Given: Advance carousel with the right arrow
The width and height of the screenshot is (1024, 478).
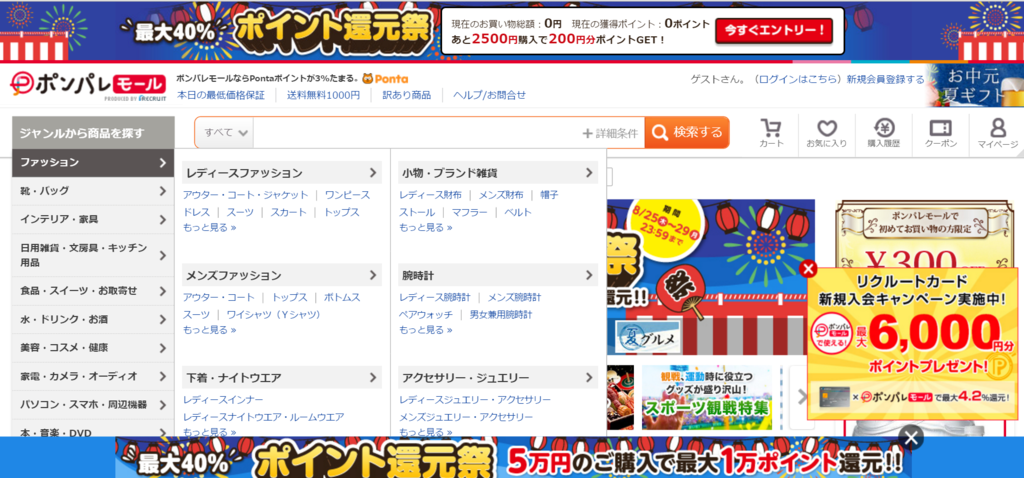Looking at the screenshot, I should (803, 396).
